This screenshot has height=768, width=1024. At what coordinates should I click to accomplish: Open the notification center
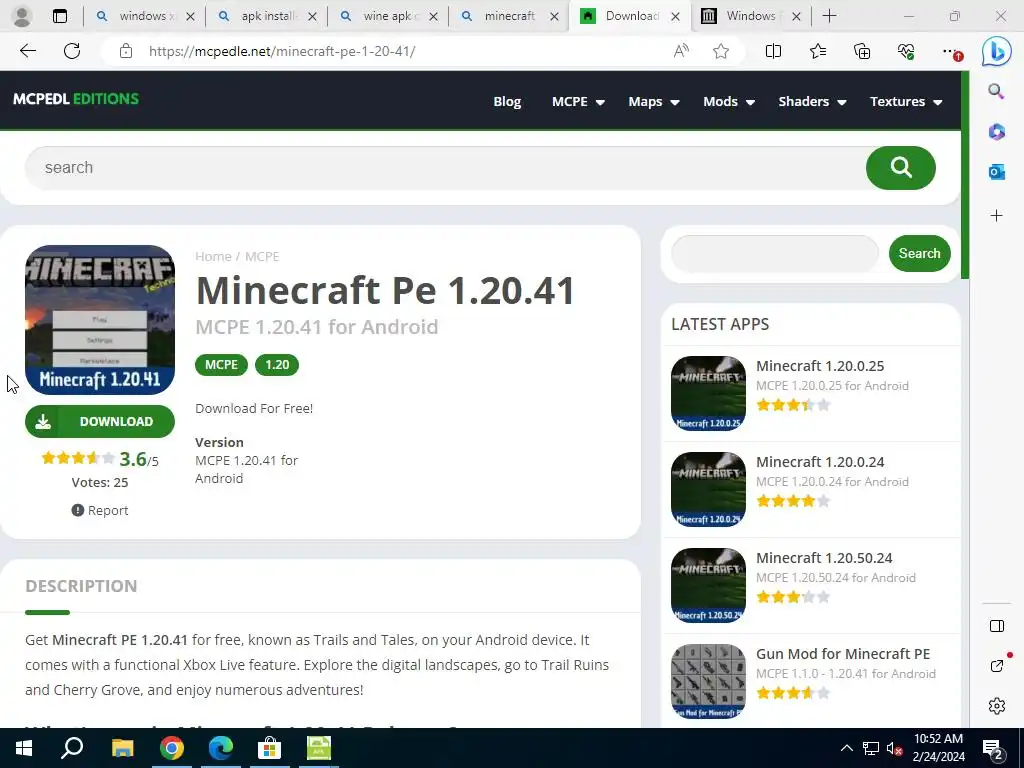(994, 749)
